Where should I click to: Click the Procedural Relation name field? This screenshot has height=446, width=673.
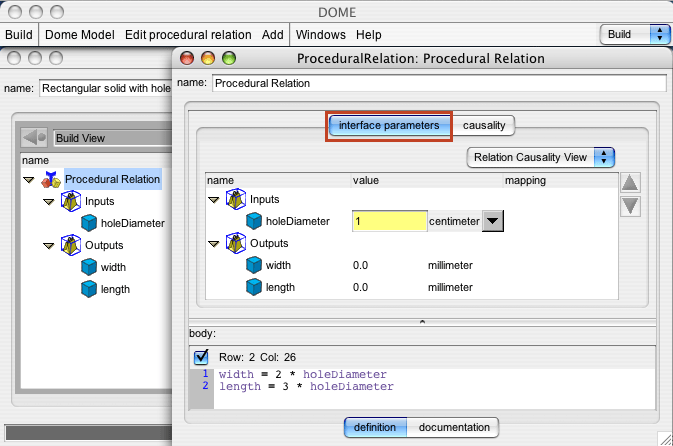tap(439, 83)
